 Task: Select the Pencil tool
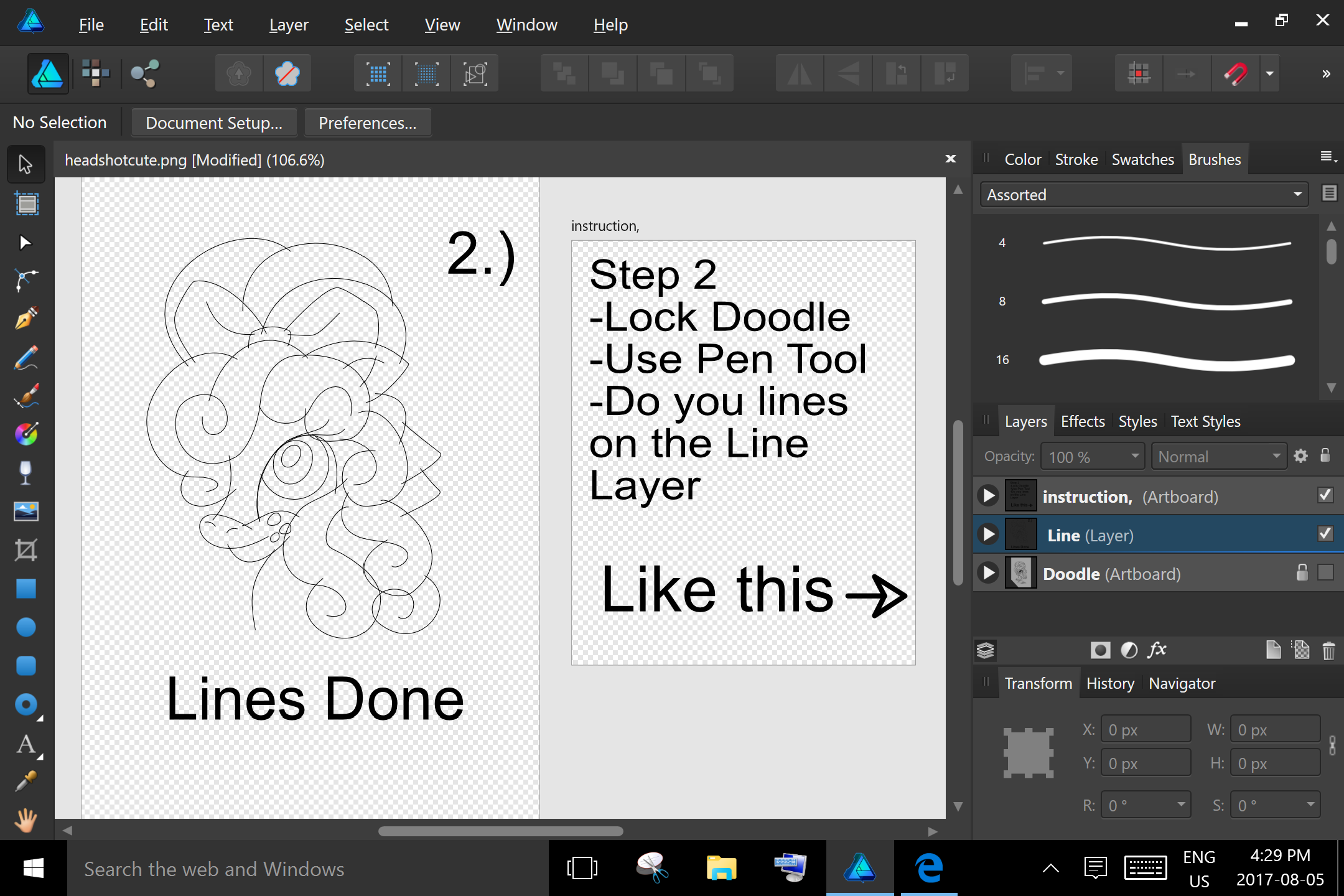26,358
